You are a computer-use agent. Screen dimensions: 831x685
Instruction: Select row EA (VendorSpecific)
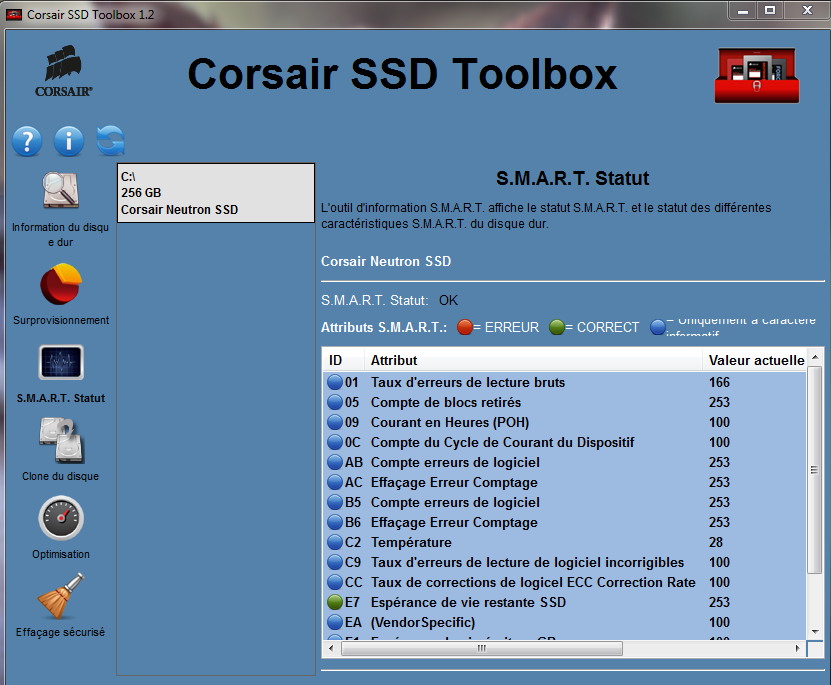pos(564,622)
